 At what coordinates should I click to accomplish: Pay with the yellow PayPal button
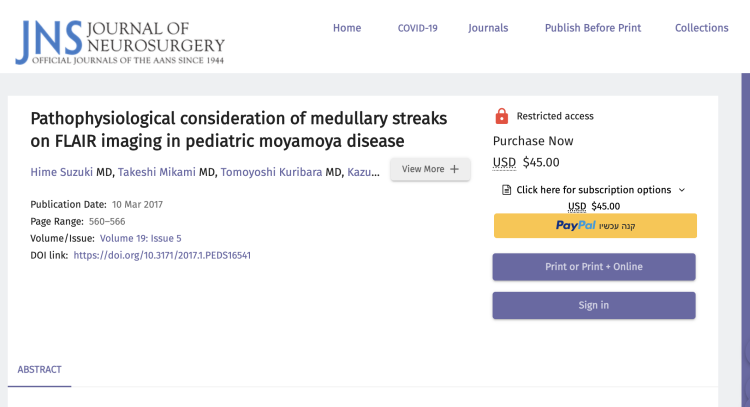(594, 226)
